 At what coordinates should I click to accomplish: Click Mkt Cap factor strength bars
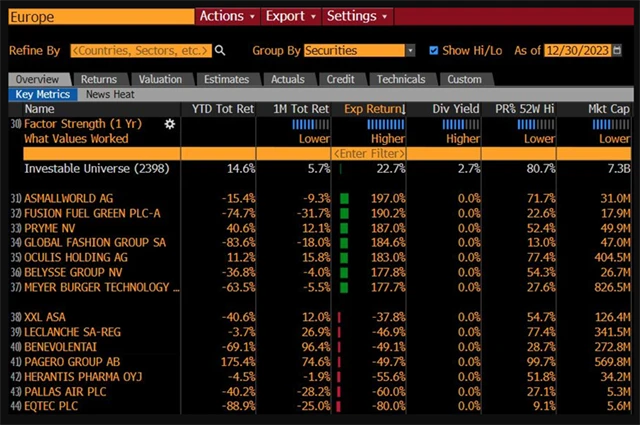(x=611, y=124)
